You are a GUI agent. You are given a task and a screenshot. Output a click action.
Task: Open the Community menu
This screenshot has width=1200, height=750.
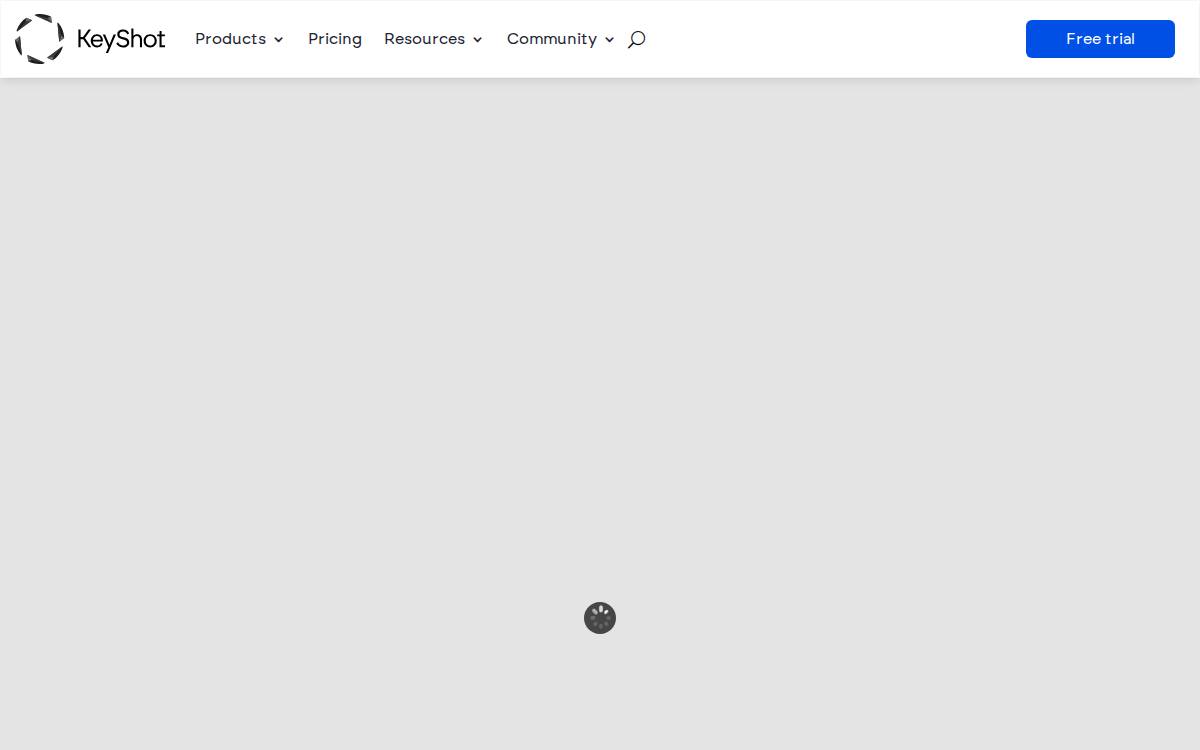[x=552, y=39]
